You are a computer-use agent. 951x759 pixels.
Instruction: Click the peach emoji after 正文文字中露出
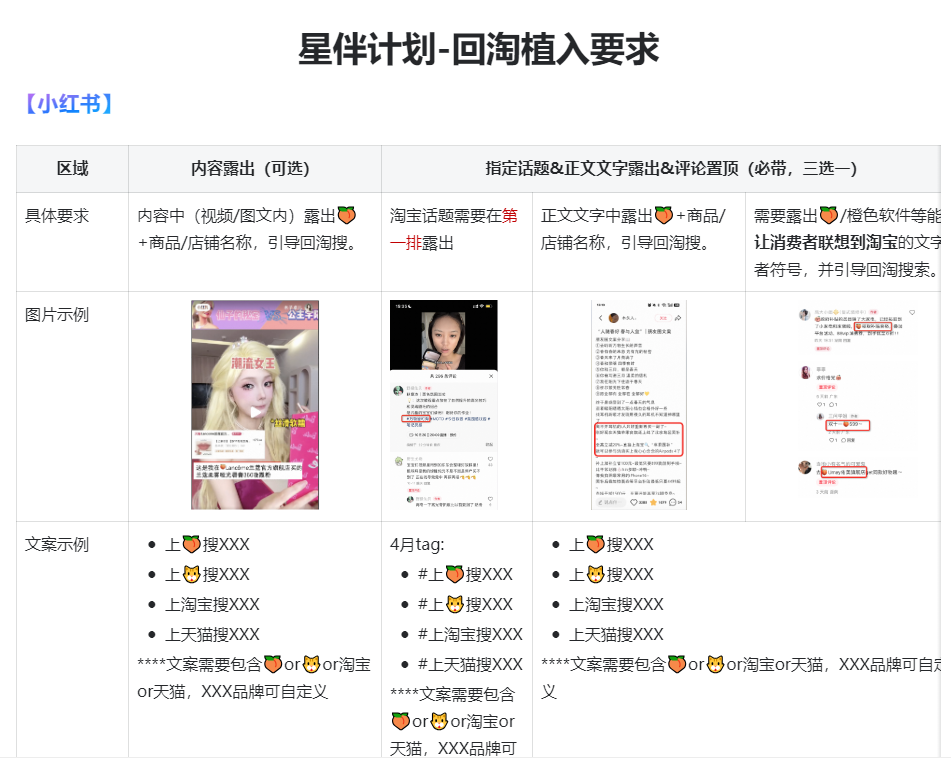click(x=663, y=216)
